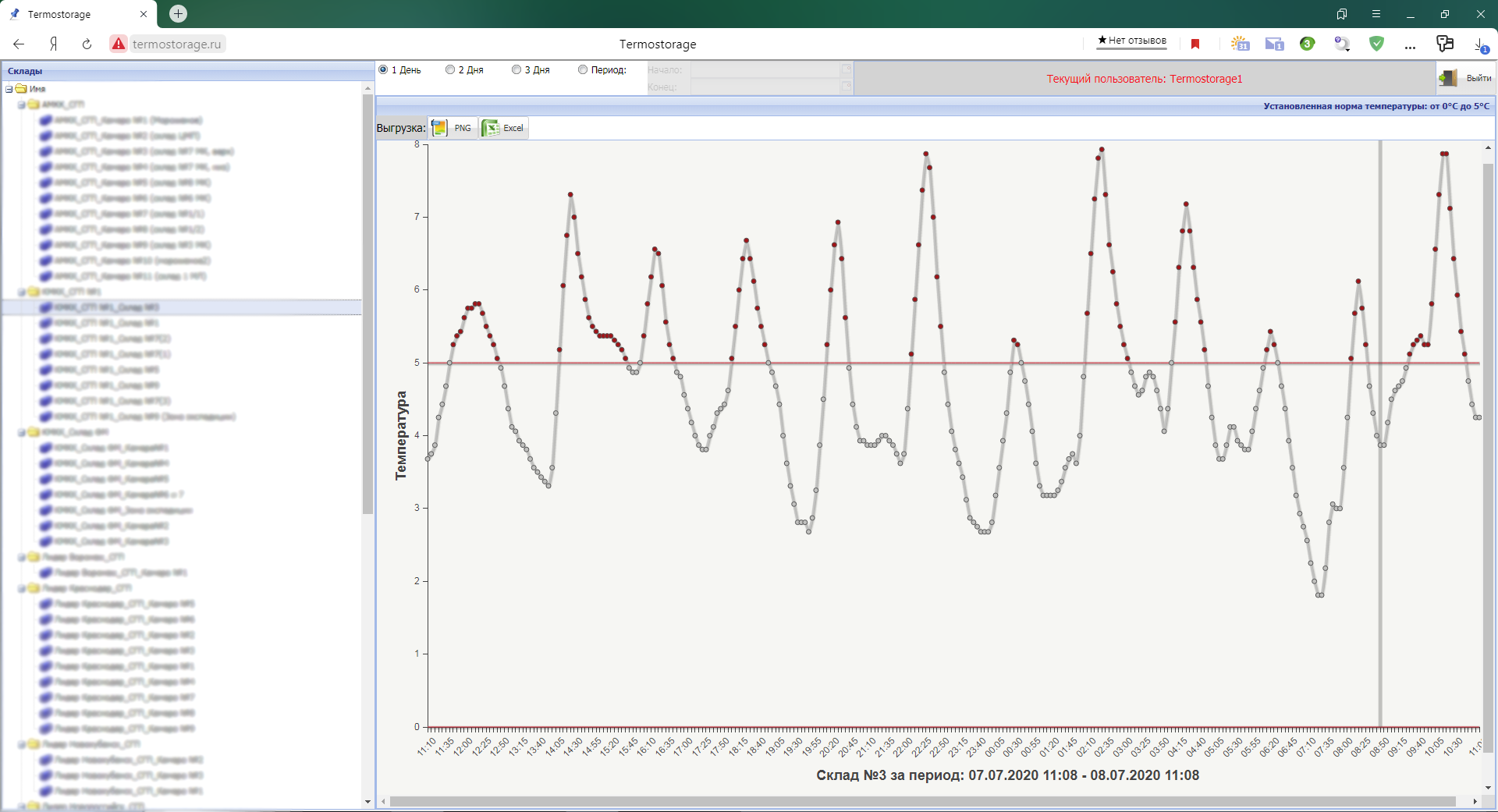
Task: Choose the 3 Дня radio option
Action: point(516,69)
